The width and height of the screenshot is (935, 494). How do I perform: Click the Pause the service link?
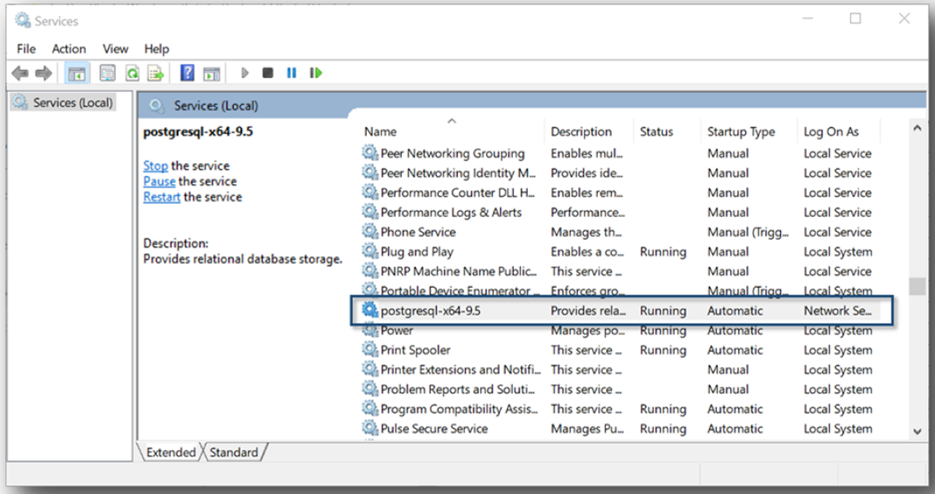159,181
